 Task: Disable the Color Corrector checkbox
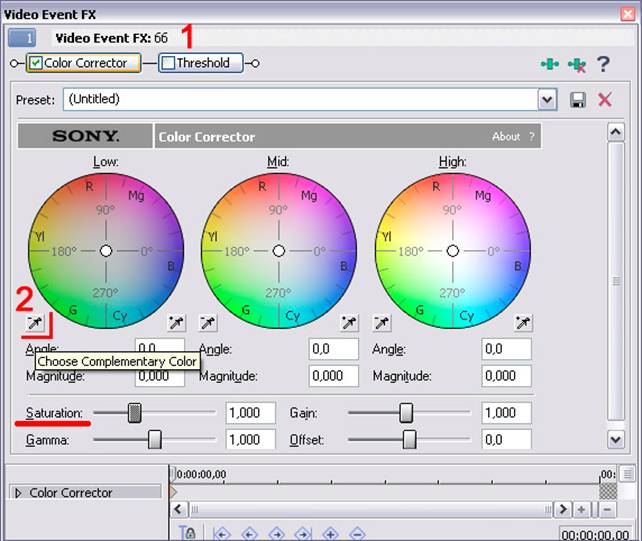36,63
